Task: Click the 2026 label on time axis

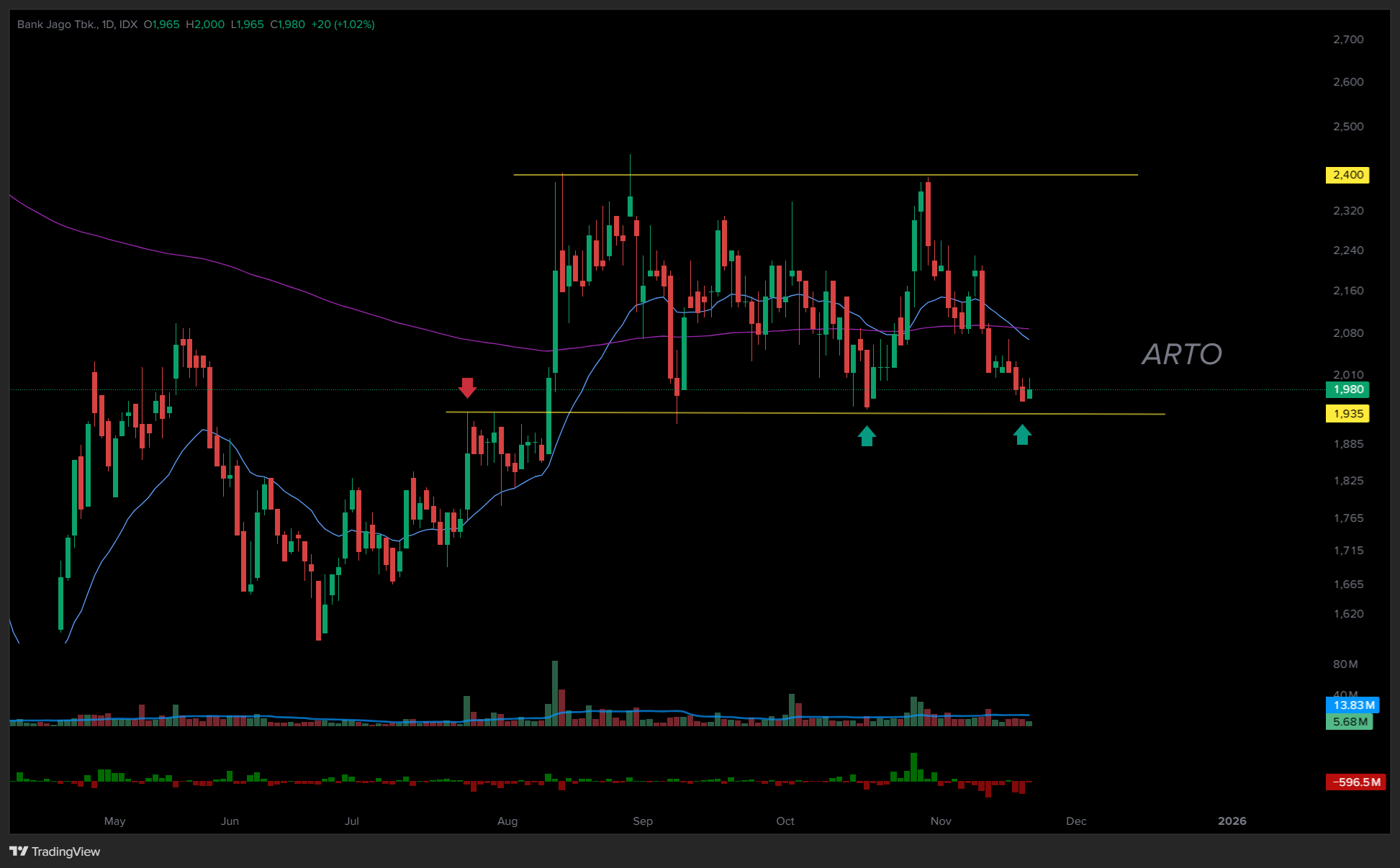Action: pos(1232,820)
